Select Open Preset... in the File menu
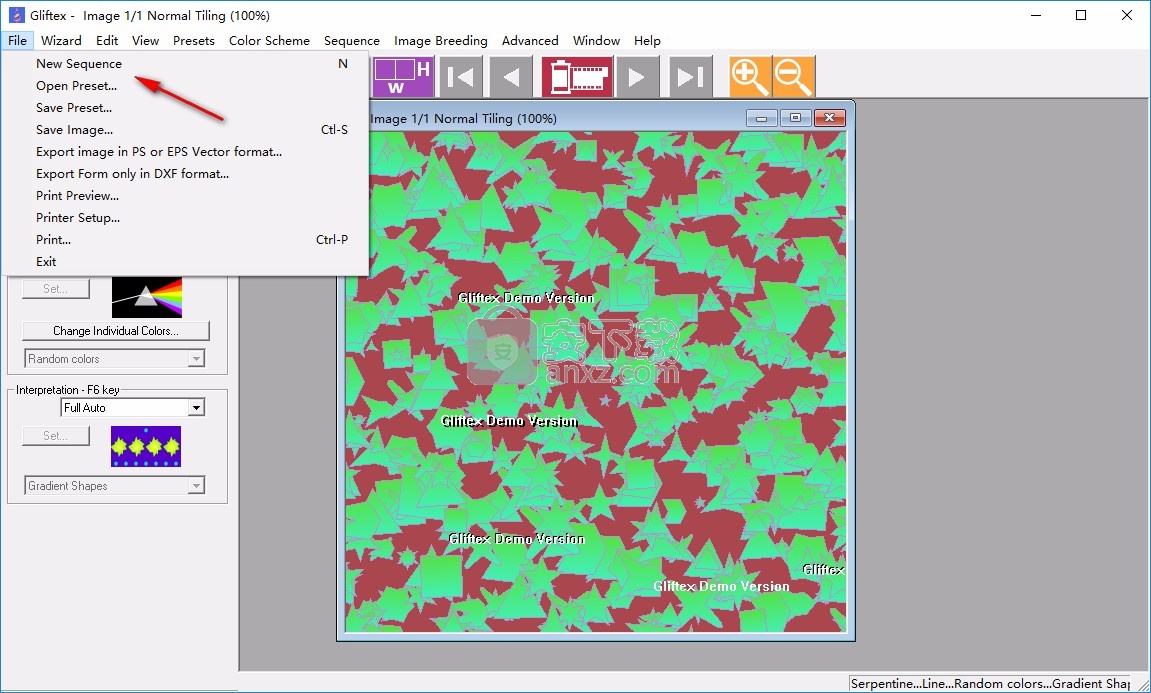This screenshot has height=693, width=1151. (185, 86)
